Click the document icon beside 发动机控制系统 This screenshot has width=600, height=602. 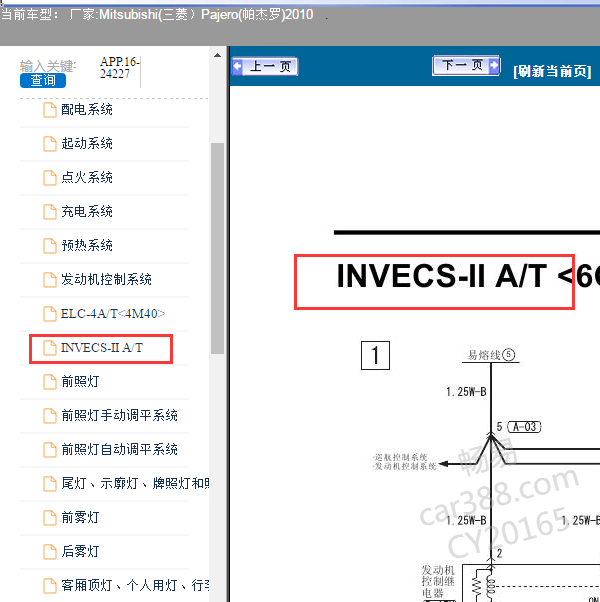coord(50,280)
